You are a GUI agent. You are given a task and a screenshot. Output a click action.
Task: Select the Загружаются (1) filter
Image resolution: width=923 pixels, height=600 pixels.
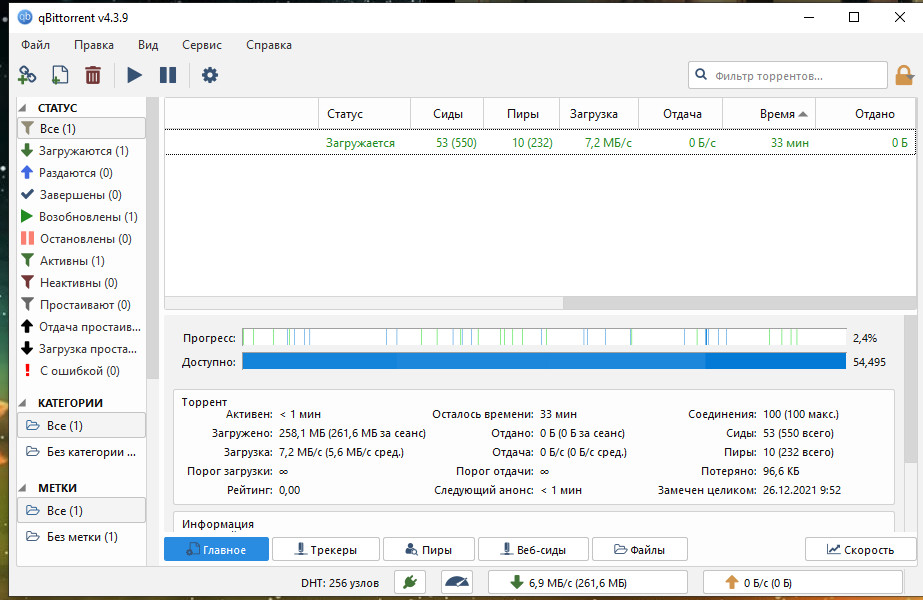tap(82, 151)
